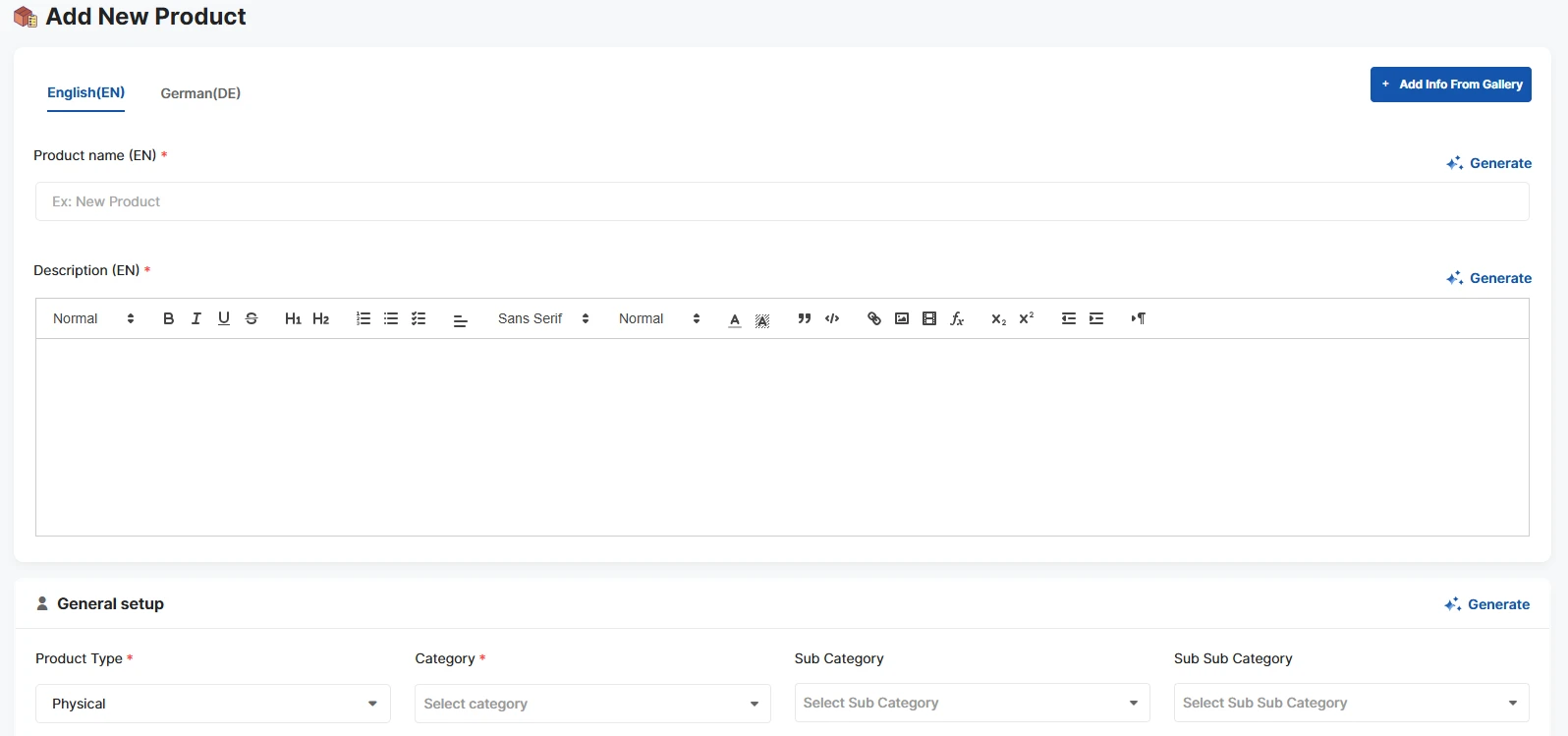Generate the General setup values
Screen dimensions: 1568x736
click(1486, 604)
